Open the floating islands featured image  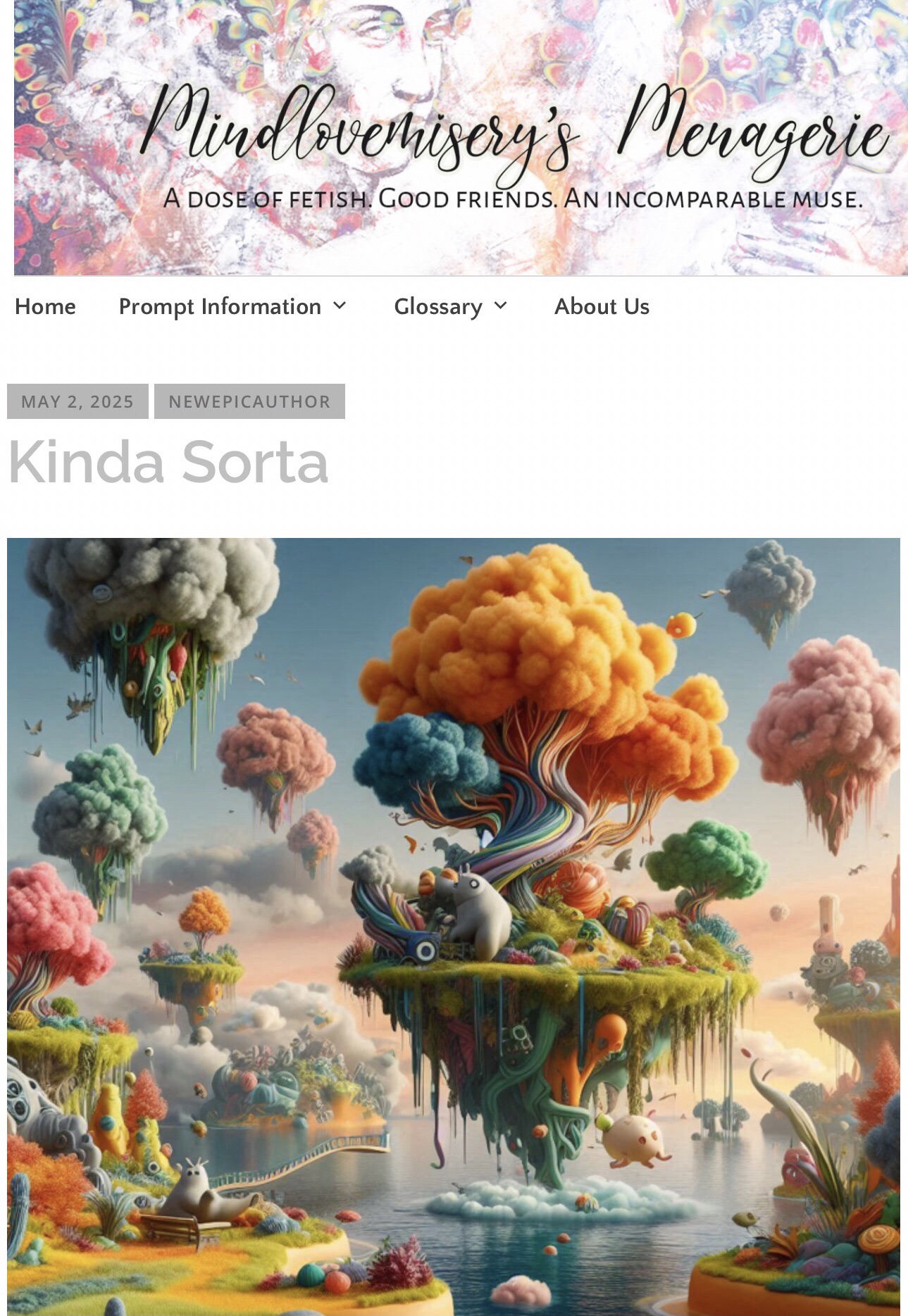(x=454, y=927)
